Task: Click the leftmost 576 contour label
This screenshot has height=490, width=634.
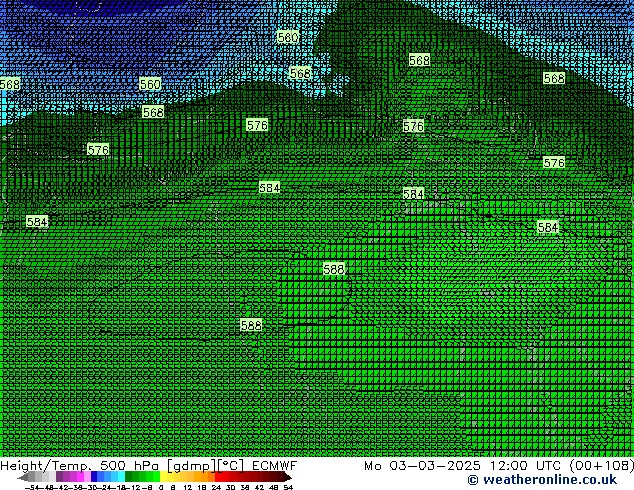Action: click(98, 150)
